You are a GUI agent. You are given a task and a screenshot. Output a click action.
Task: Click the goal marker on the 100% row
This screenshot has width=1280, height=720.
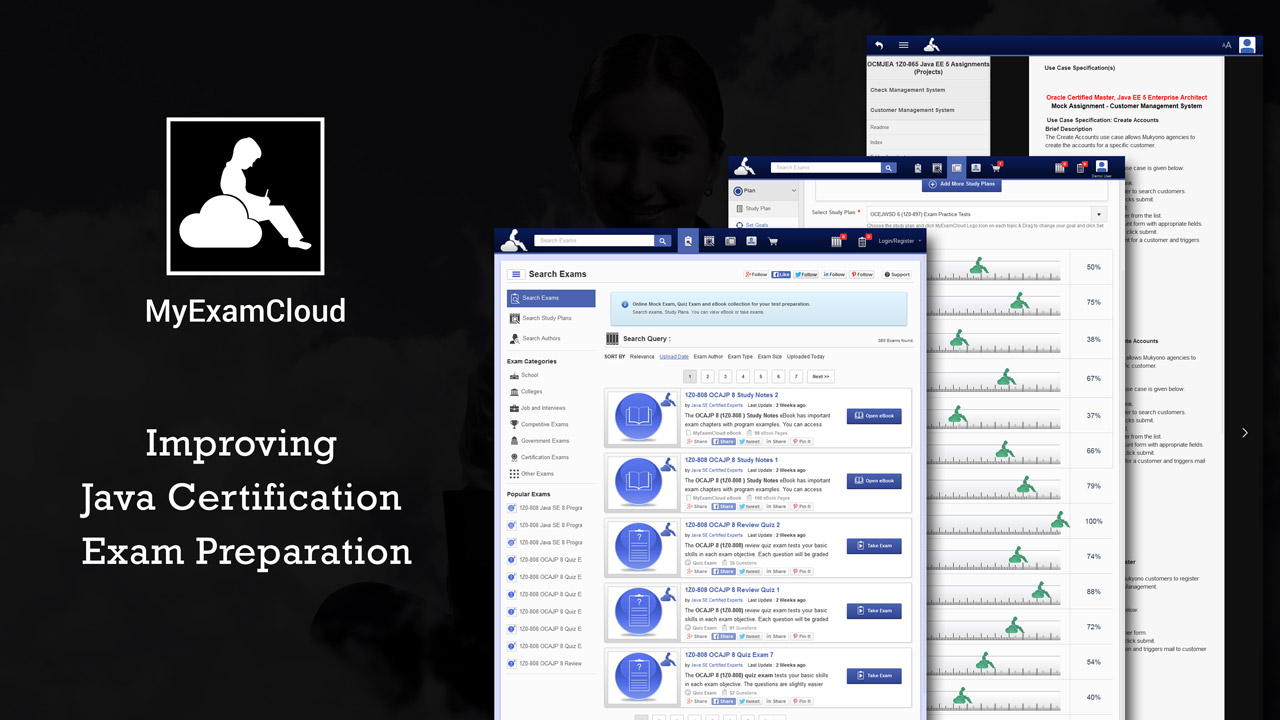(x=1060, y=520)
